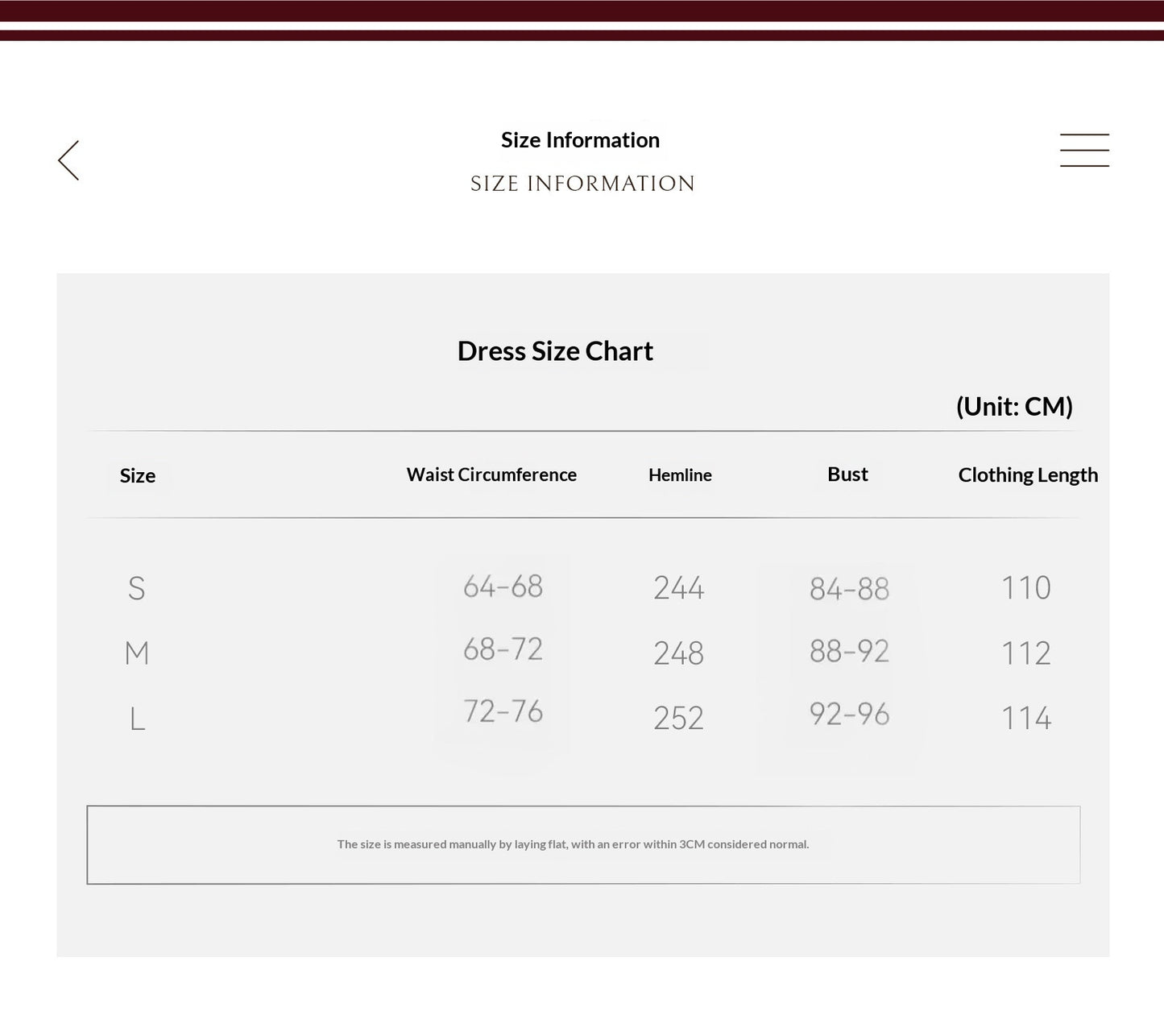Click the 248 hemline value
Screen dimensions: 1164x1036
coord(678,653)
